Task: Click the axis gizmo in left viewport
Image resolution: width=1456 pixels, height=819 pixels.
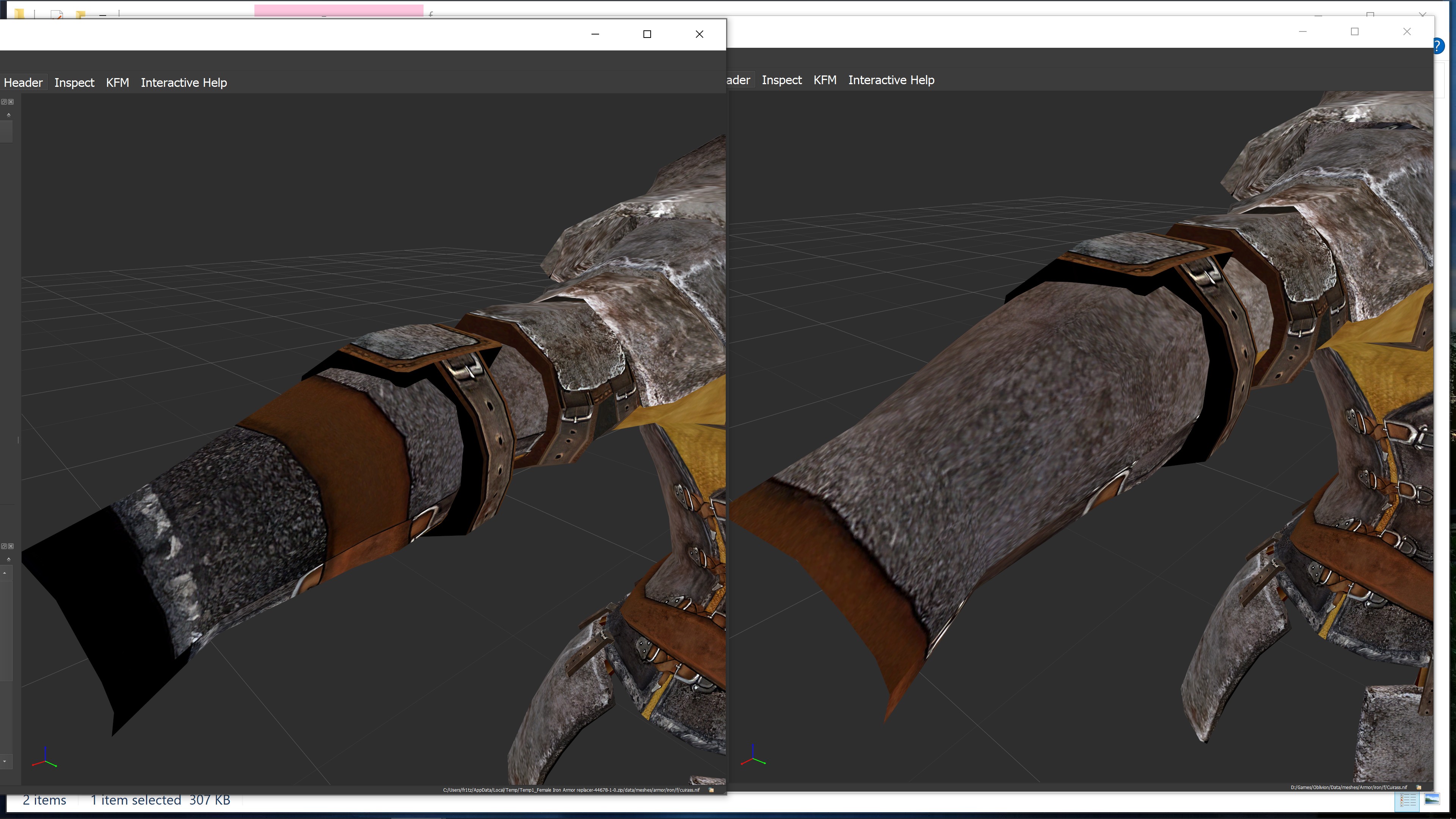Action: point(44,758)
